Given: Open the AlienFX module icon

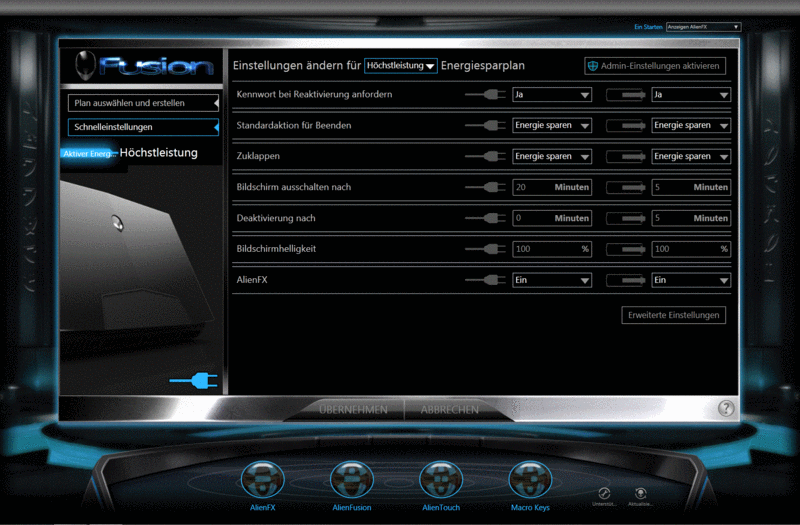Looking at the screenshot, I should tap(262, 480).
